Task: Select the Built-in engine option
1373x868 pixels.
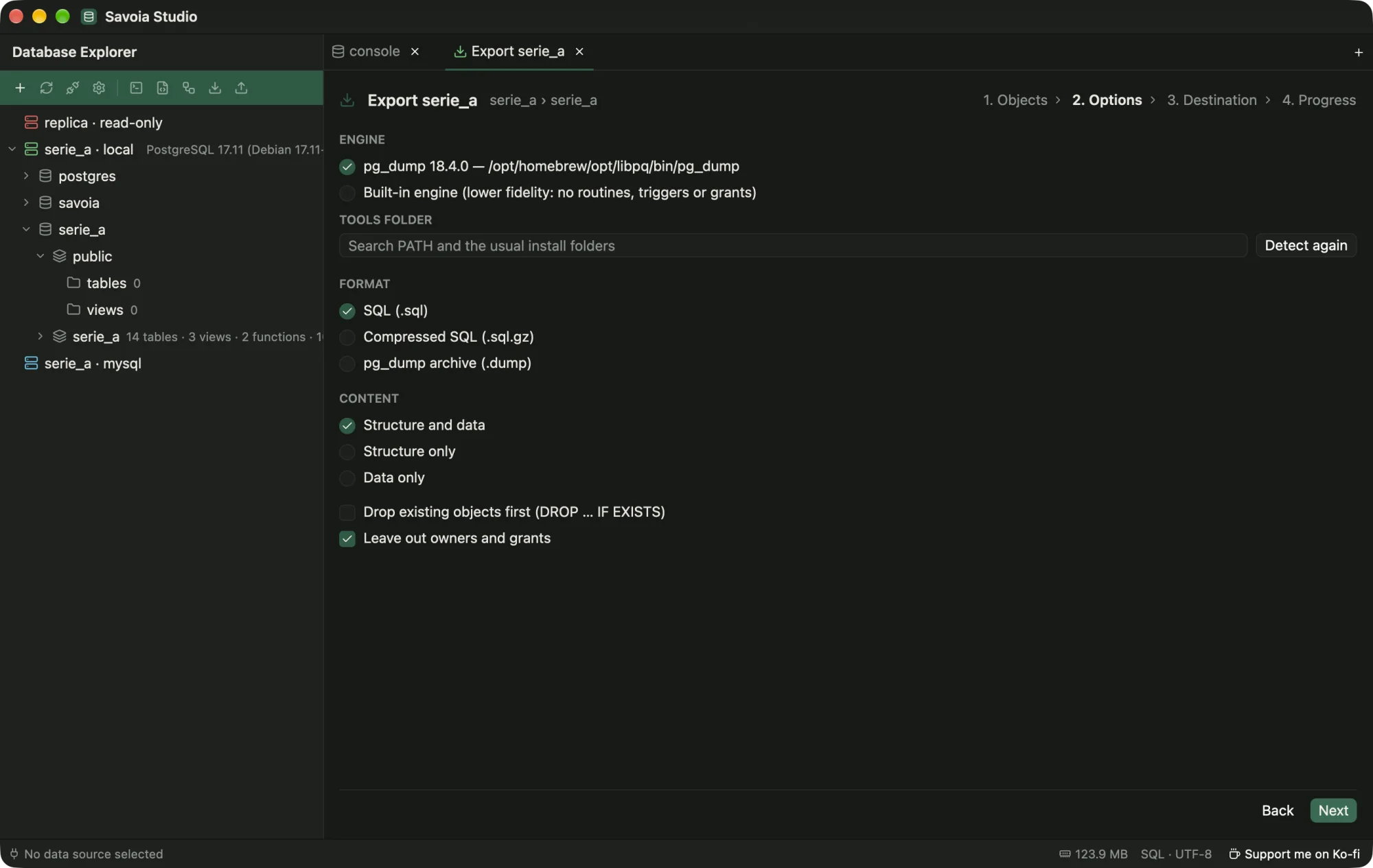Action: pos(347,193)
